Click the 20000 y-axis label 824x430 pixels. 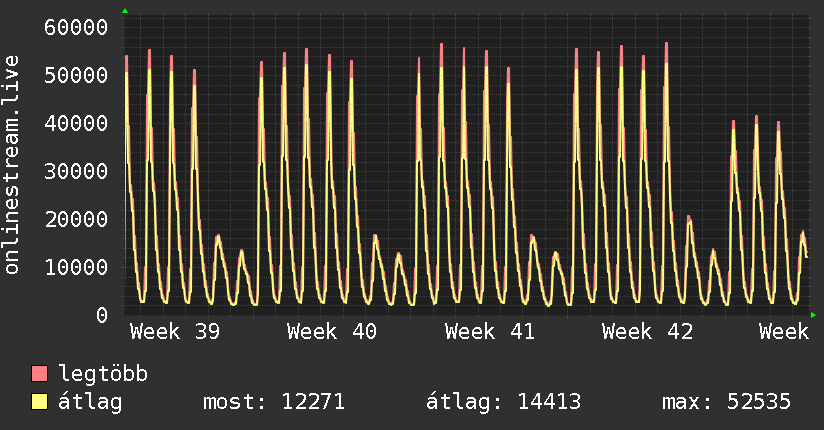click(76, 219)
